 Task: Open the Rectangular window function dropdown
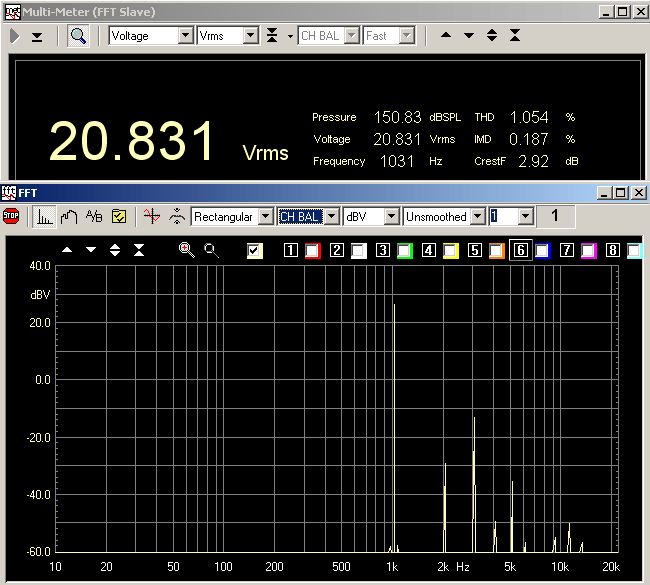[x=265, y=216]
